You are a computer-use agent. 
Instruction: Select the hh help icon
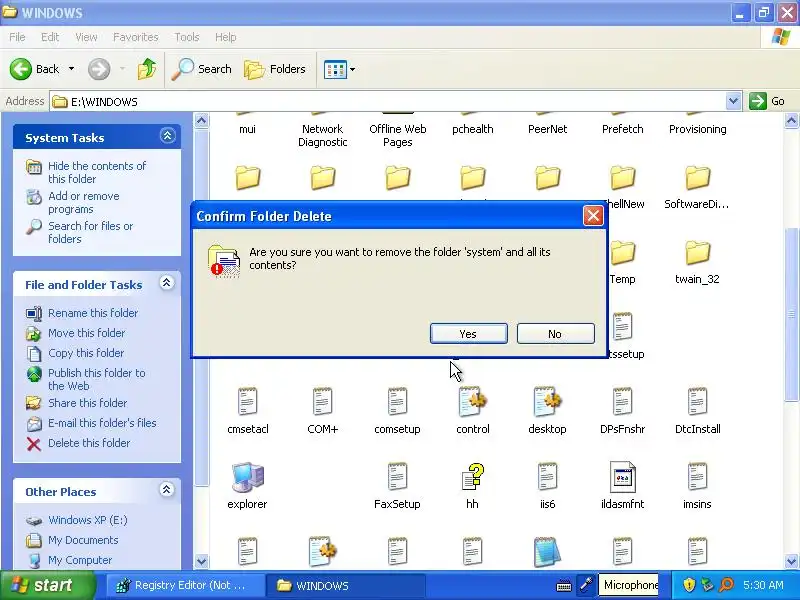[472, 477]
